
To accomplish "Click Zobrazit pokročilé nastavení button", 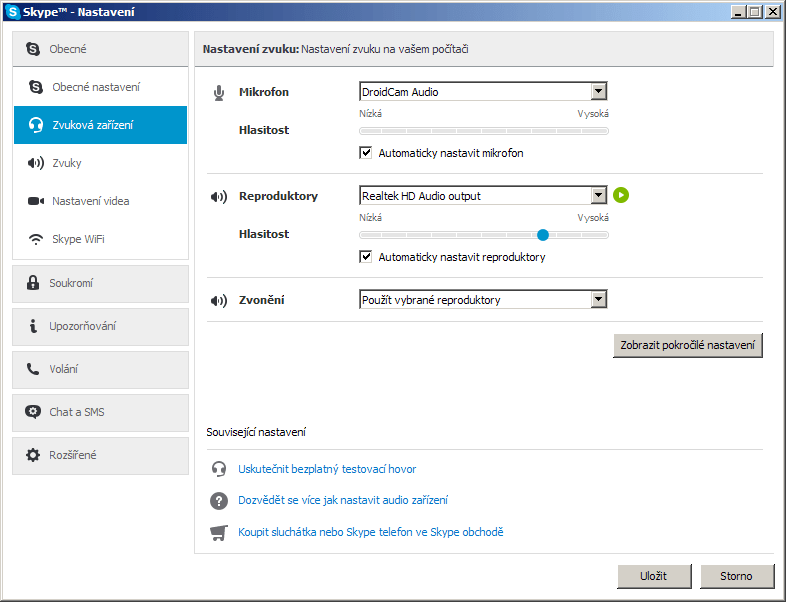I will point(687,345).
